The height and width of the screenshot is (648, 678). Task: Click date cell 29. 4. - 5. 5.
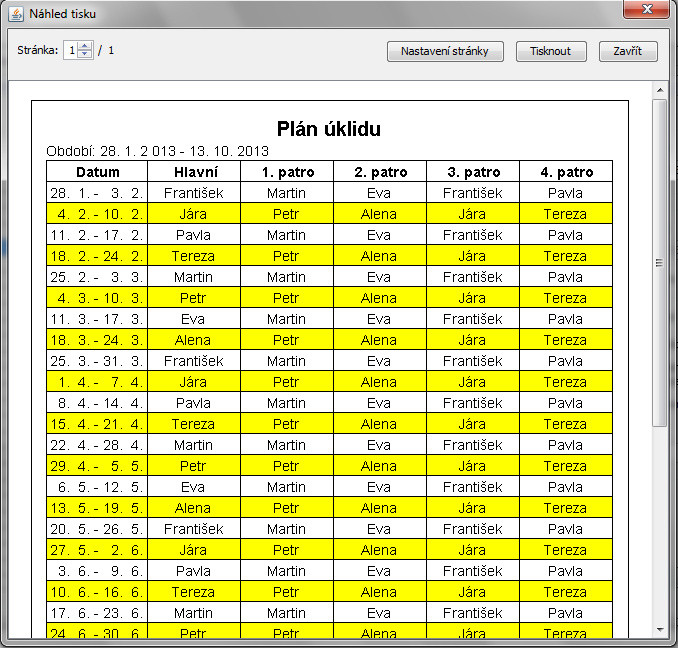pos(97,466)
